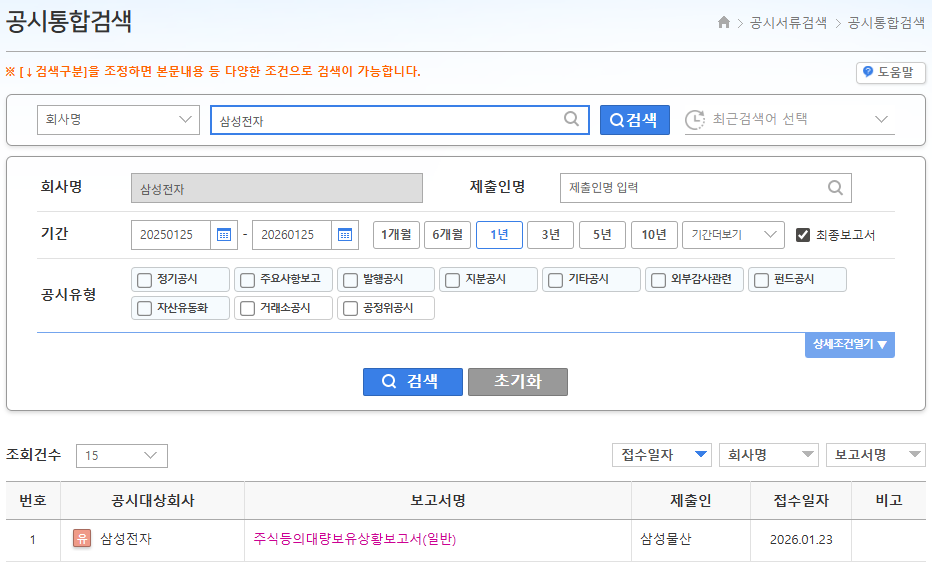Check the 지분공시 checkbox
The height and width of the screenshot is (562, 932).
(452, 280)
